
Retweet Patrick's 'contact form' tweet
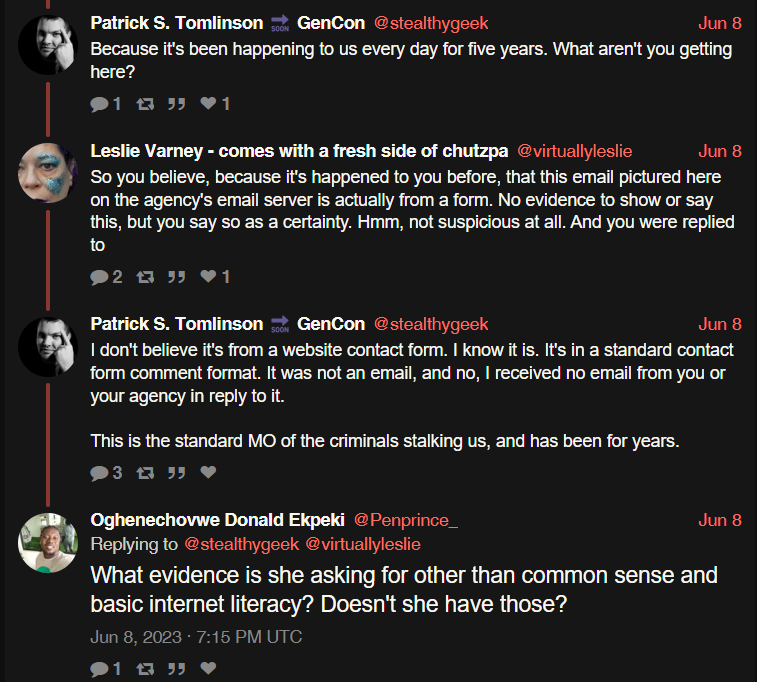click(145, 472)
